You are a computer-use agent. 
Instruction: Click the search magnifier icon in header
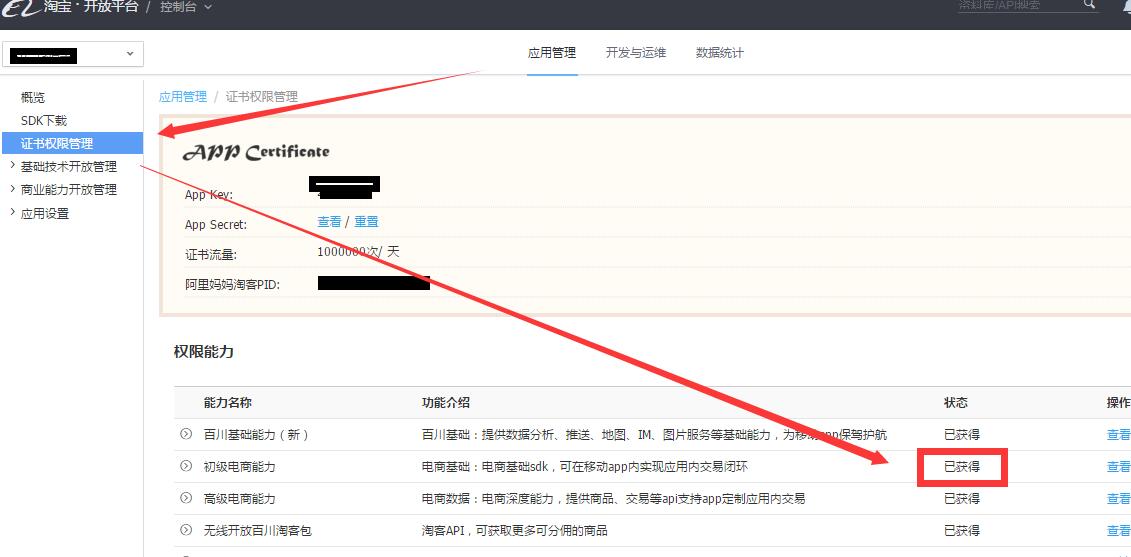click(1088, 4)
